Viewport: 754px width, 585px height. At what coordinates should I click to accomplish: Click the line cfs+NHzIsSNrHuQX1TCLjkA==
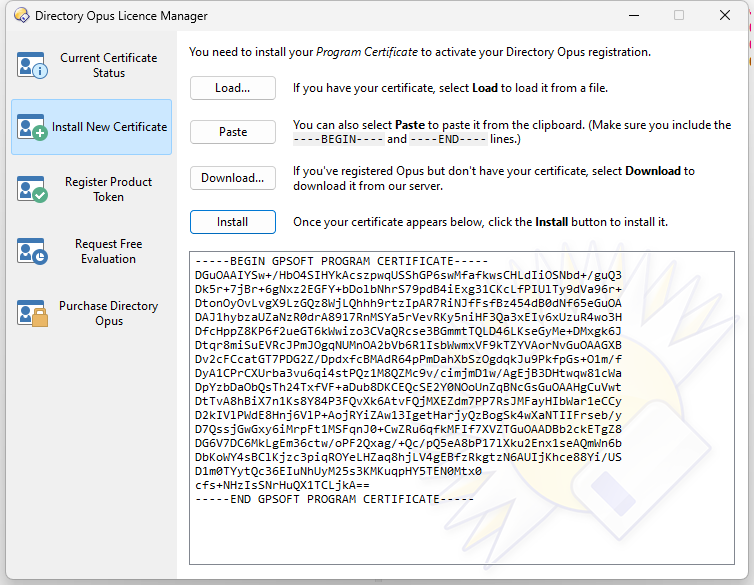pyautogui.click(x=282, y=485)
